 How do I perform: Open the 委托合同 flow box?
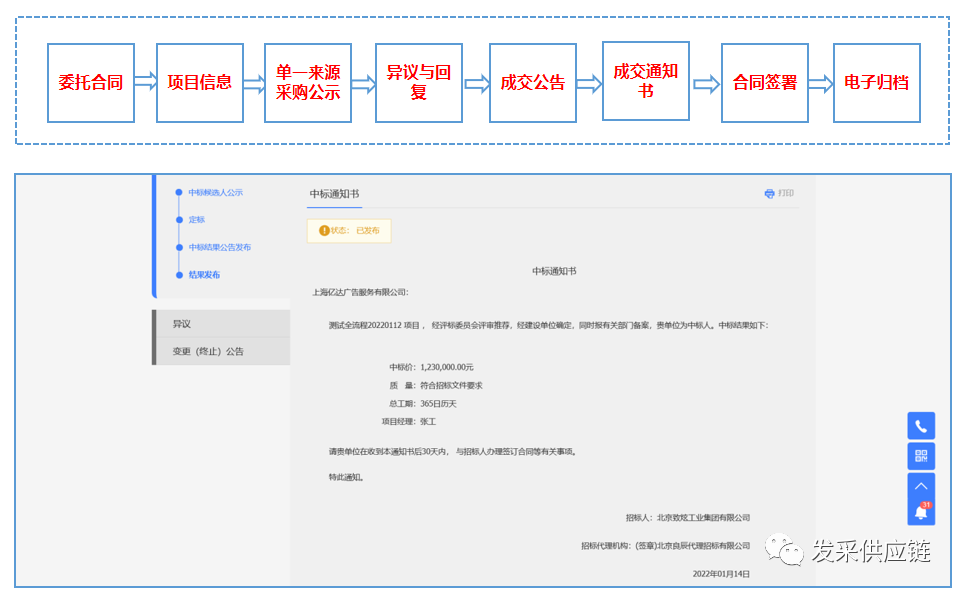tap(90, 83)
